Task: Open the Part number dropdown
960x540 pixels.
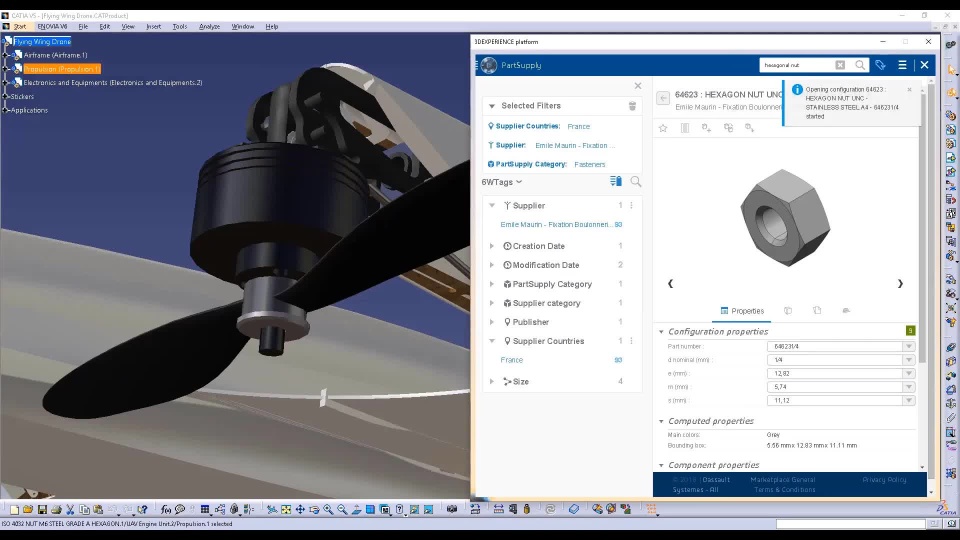Action: [x=909, y=347]
